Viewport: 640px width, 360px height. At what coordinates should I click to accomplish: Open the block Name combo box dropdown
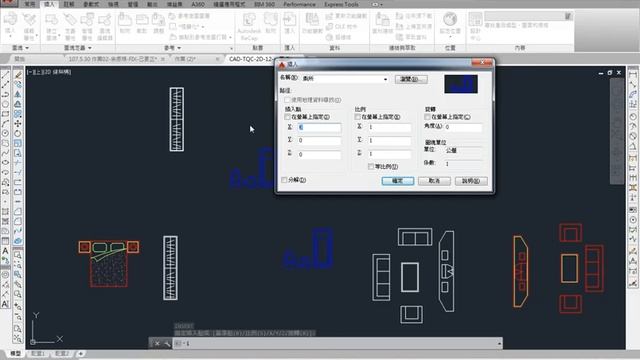pyautogui.click(x=385, y=79)
